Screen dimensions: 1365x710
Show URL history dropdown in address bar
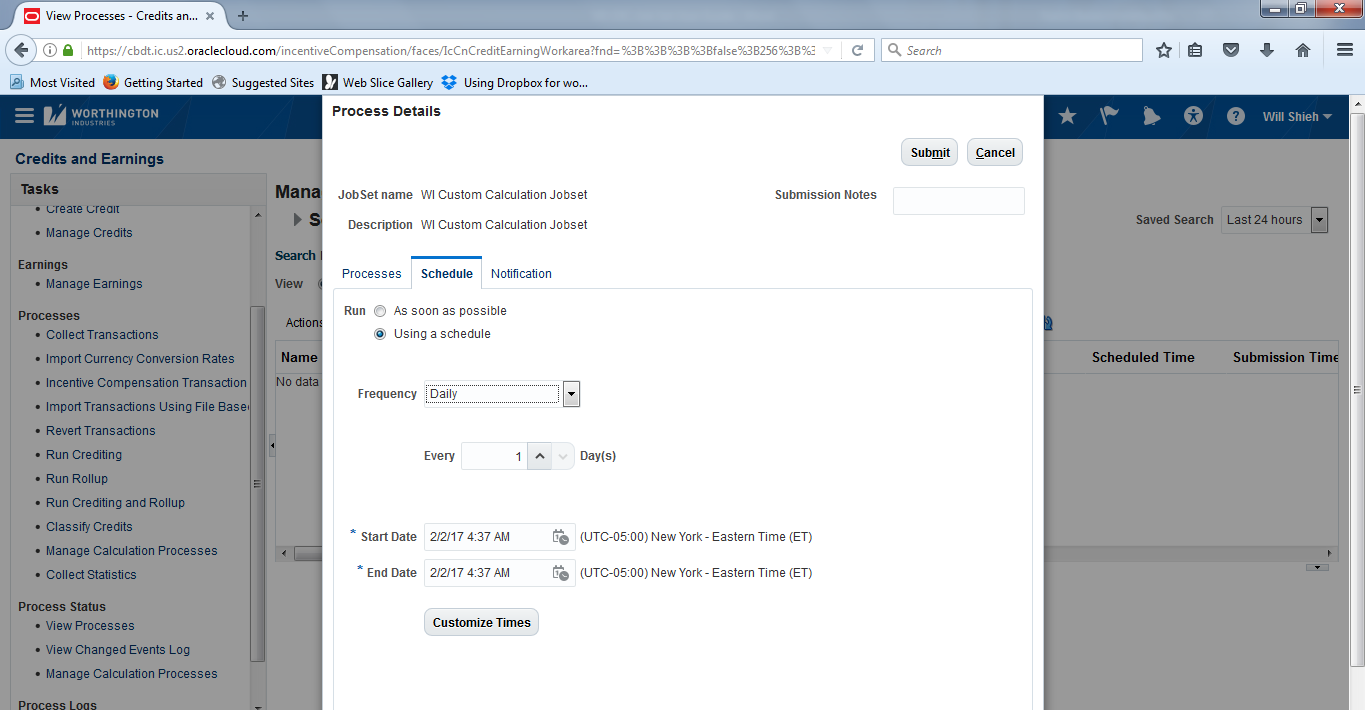tap(828, 50)
